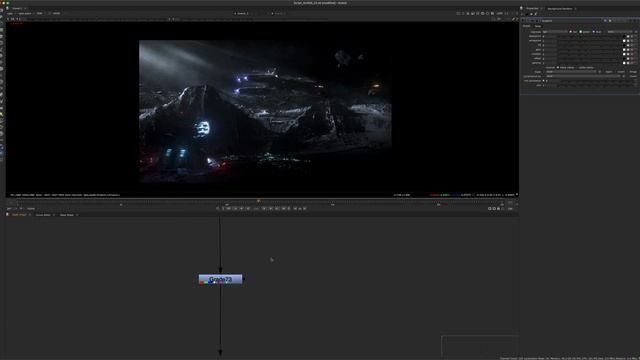Viewport: 640px width, 360px height.
Task: Open the Global frame range dropdown
Action: (31, 209)
